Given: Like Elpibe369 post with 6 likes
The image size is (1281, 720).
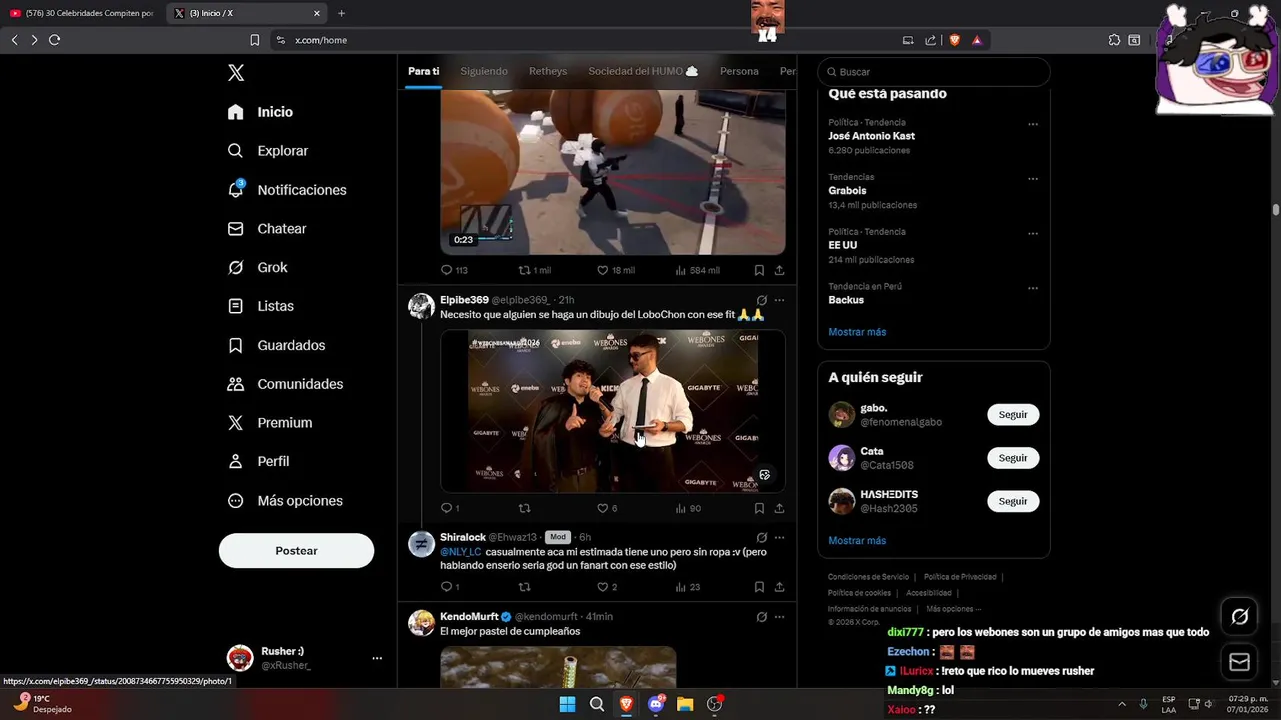Looking at the screenshot, I should pos(607,508).
